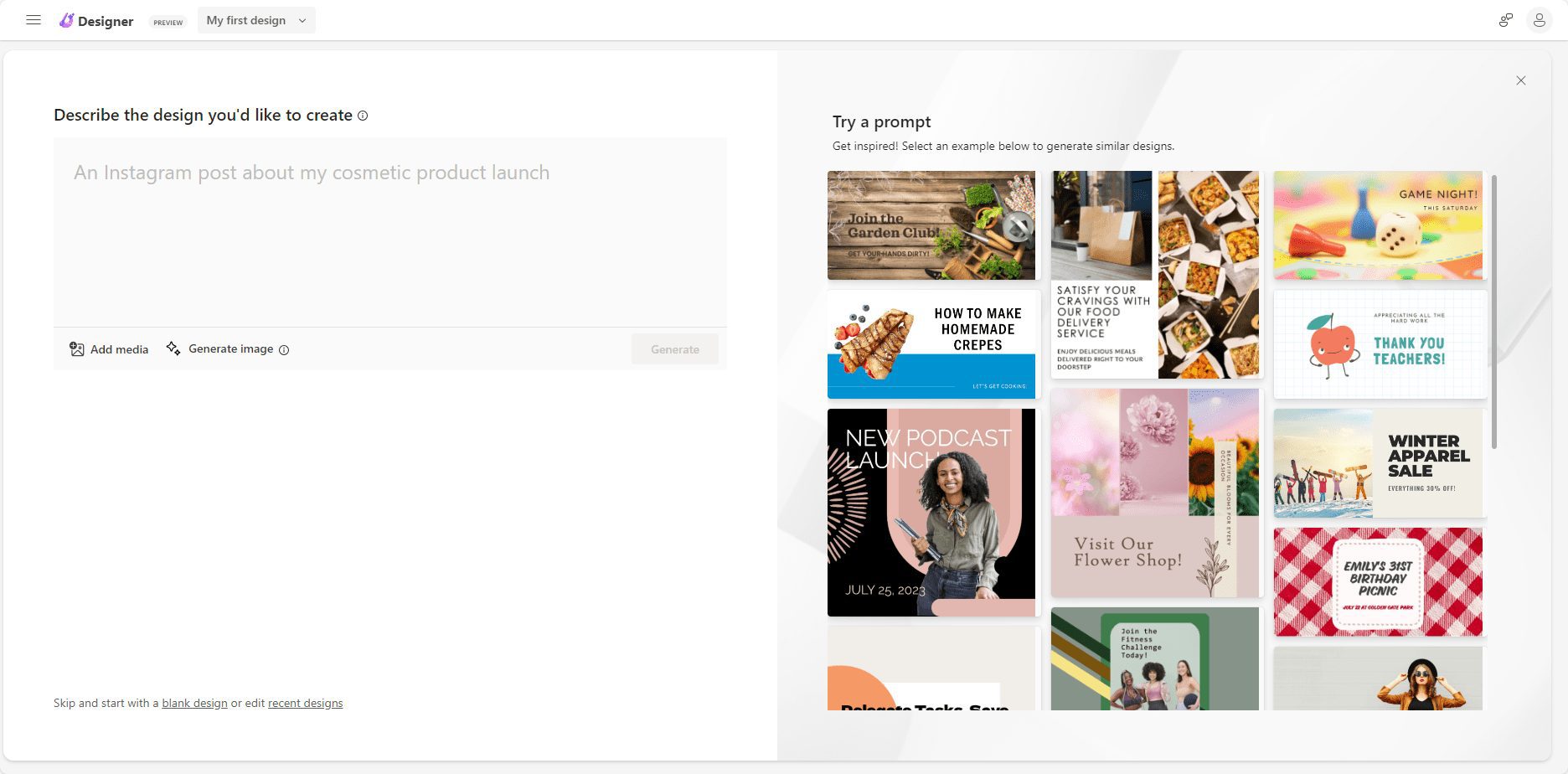Screen dimensions: 1568x774
Task: Click info icon next to design description heading
Action: tap(363, 116)
